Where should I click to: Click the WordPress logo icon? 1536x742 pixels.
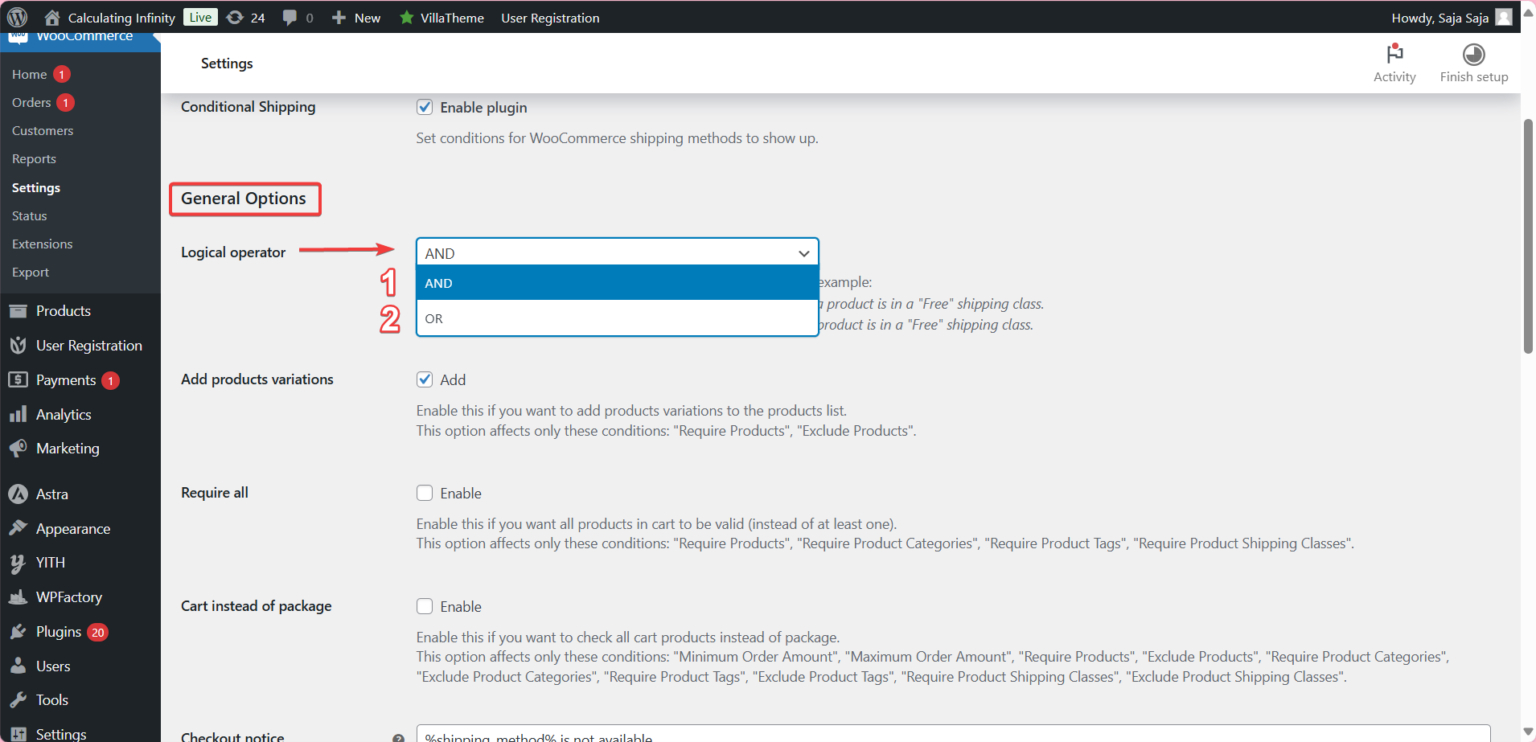coord(17,17)
